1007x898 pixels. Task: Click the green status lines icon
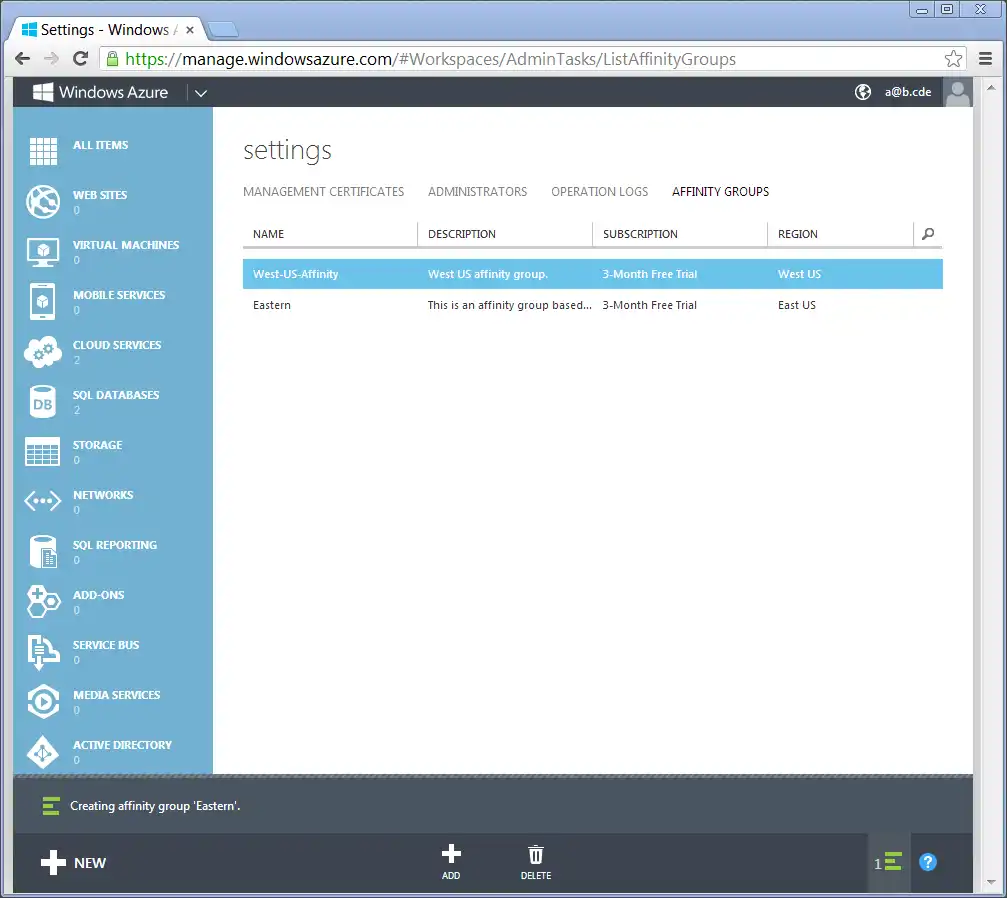(51, 806)
